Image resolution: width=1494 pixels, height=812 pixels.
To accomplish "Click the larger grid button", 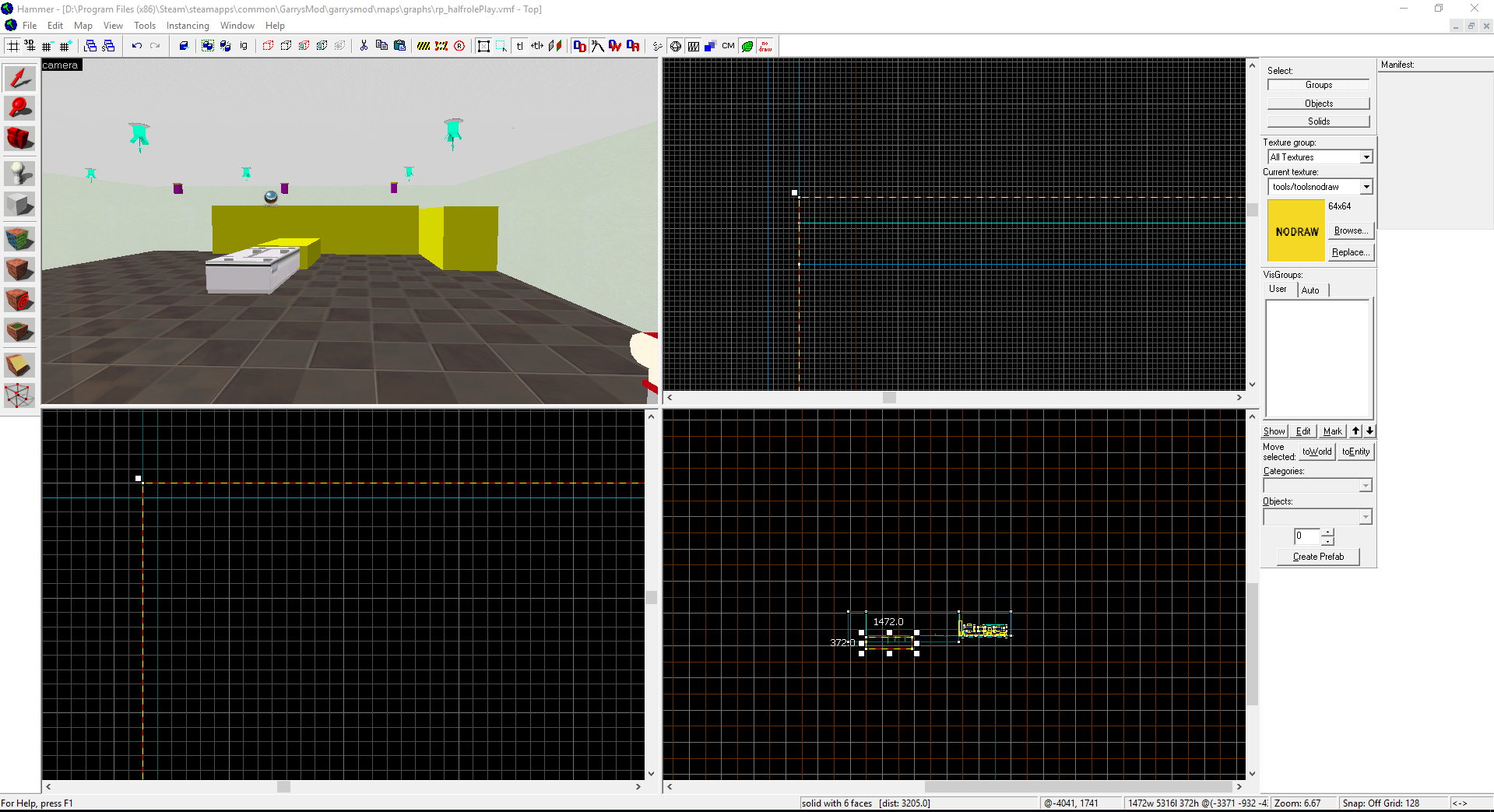I will click(x=65, y=46).
